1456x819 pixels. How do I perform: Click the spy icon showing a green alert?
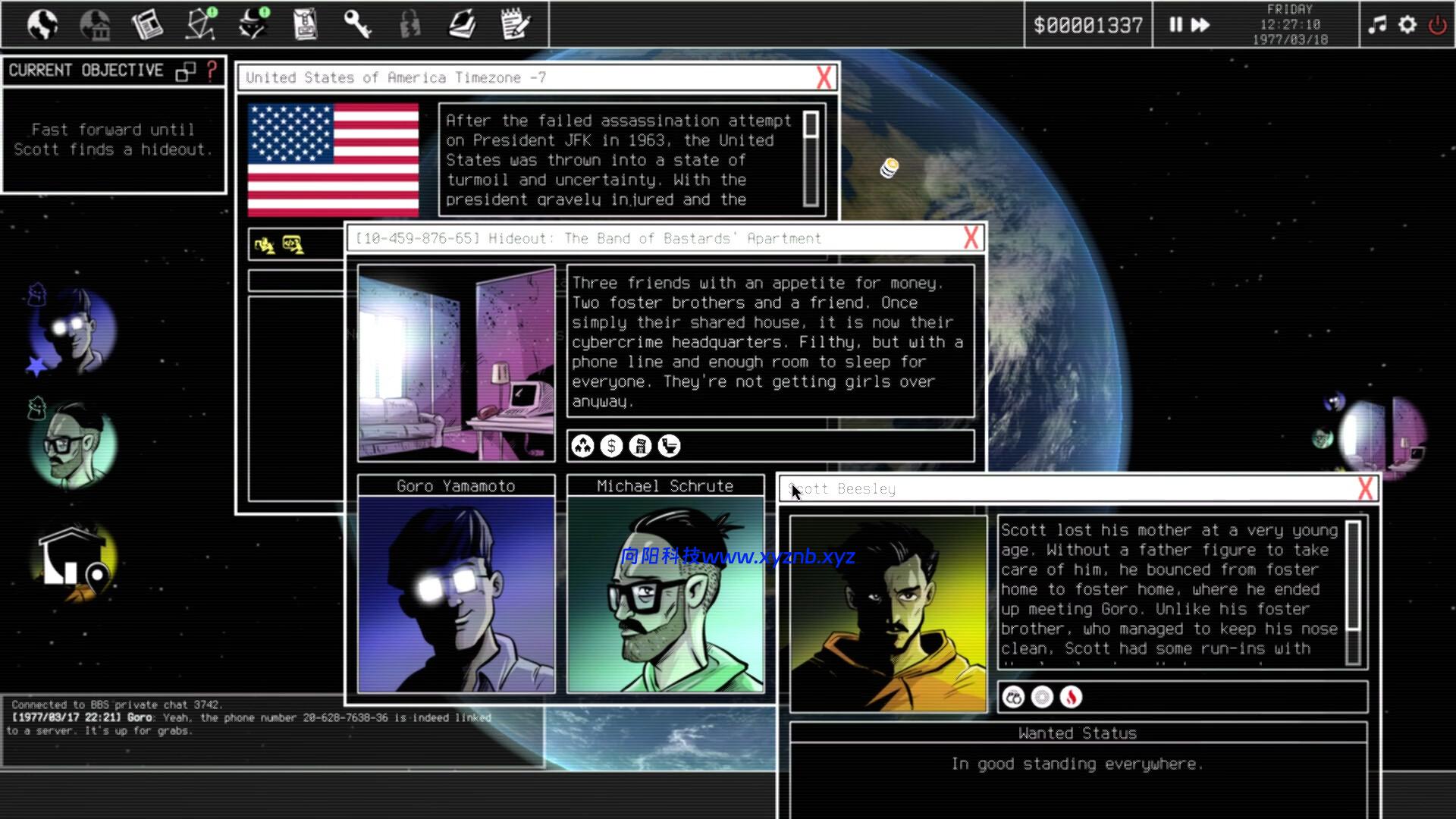(x=254, y=24)
